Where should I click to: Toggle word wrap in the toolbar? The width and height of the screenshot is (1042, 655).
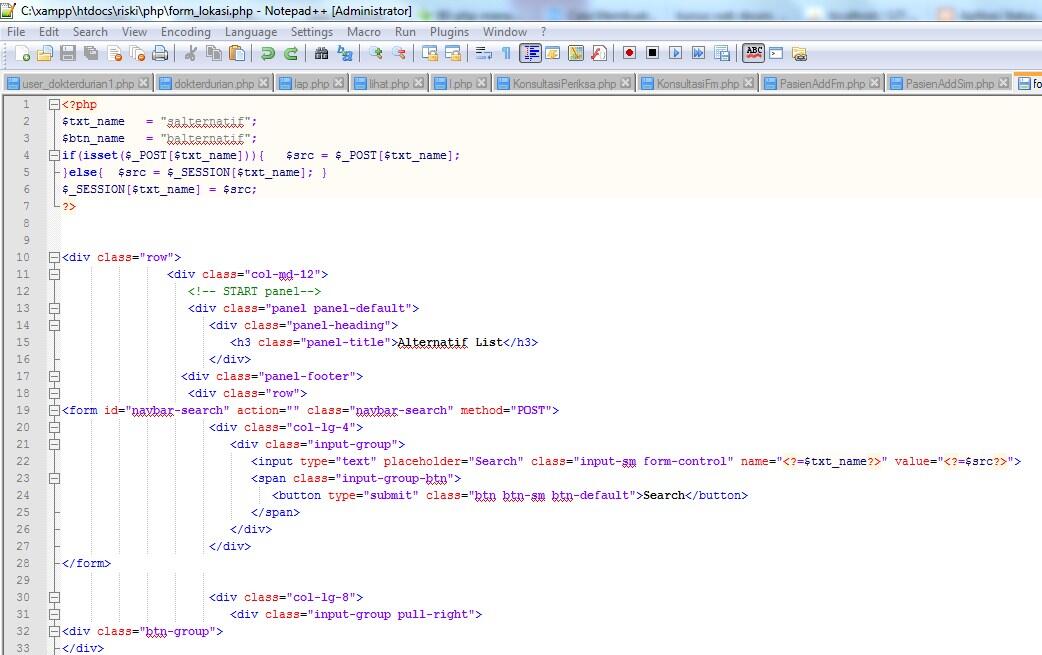point(483,54)
